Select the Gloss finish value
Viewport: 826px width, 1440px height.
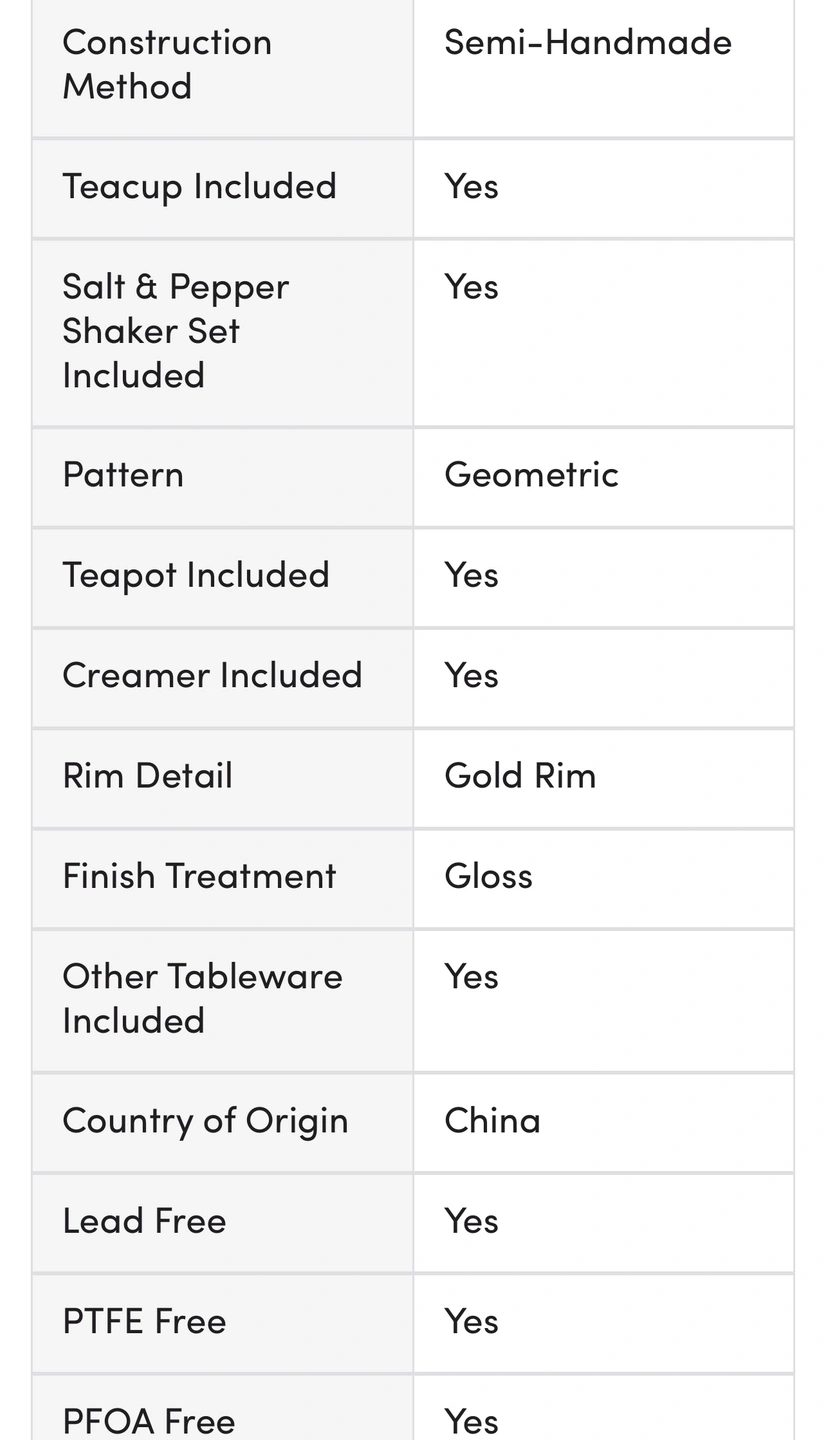[488, 876]
